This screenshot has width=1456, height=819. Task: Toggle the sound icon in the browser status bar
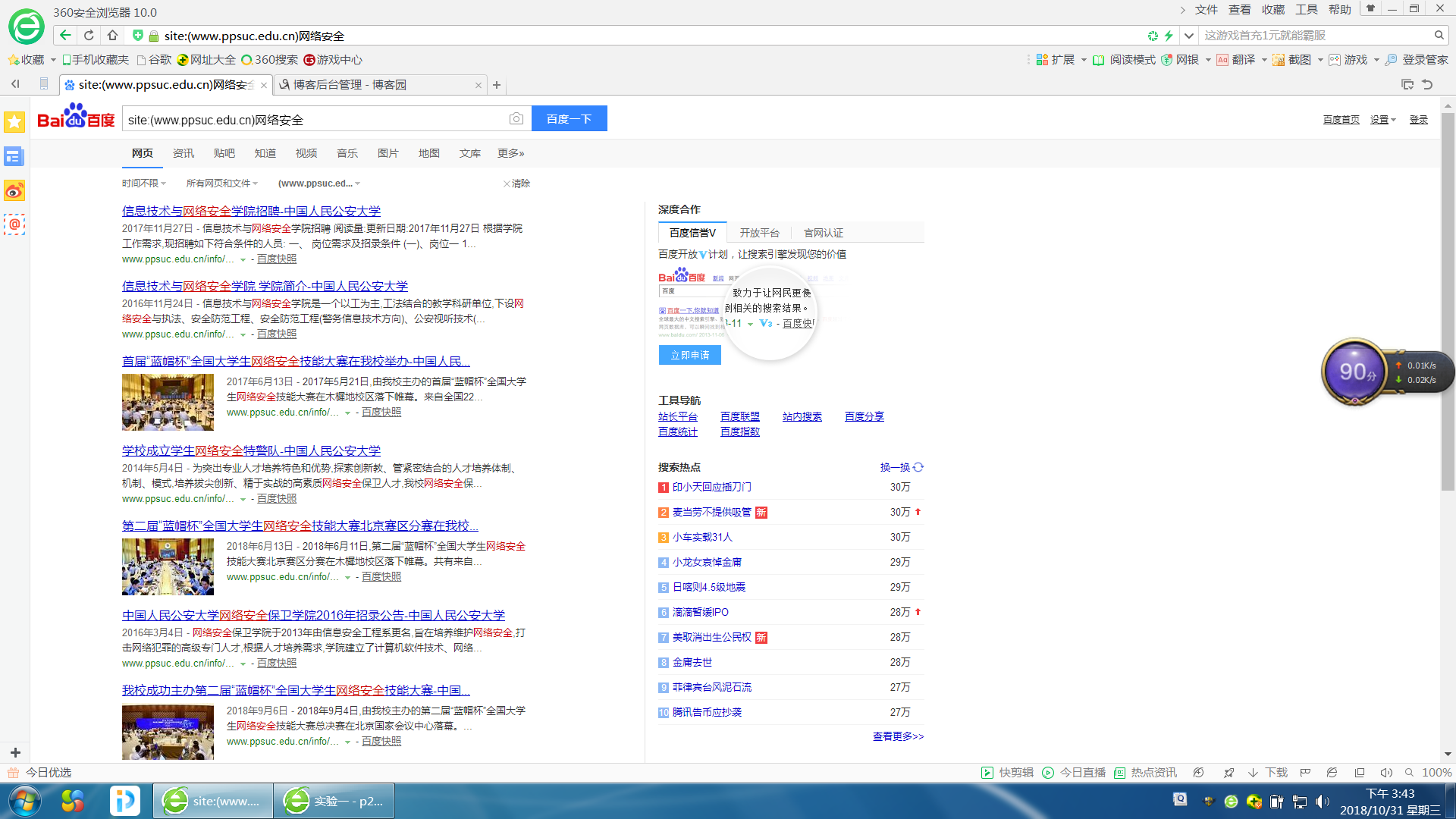[x=1385, y=773]
